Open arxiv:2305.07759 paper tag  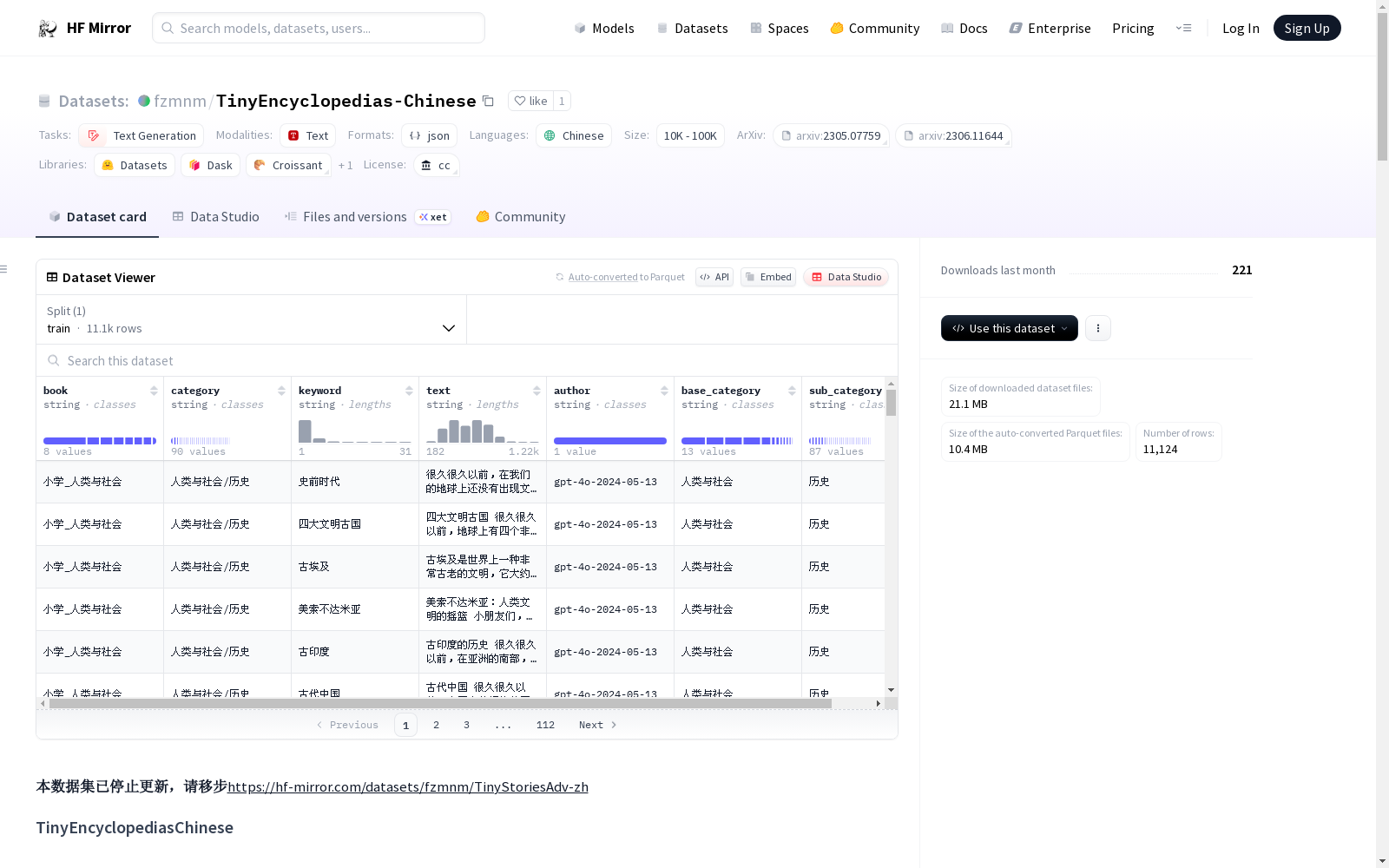pyautogui.click(x=831, y=135)
